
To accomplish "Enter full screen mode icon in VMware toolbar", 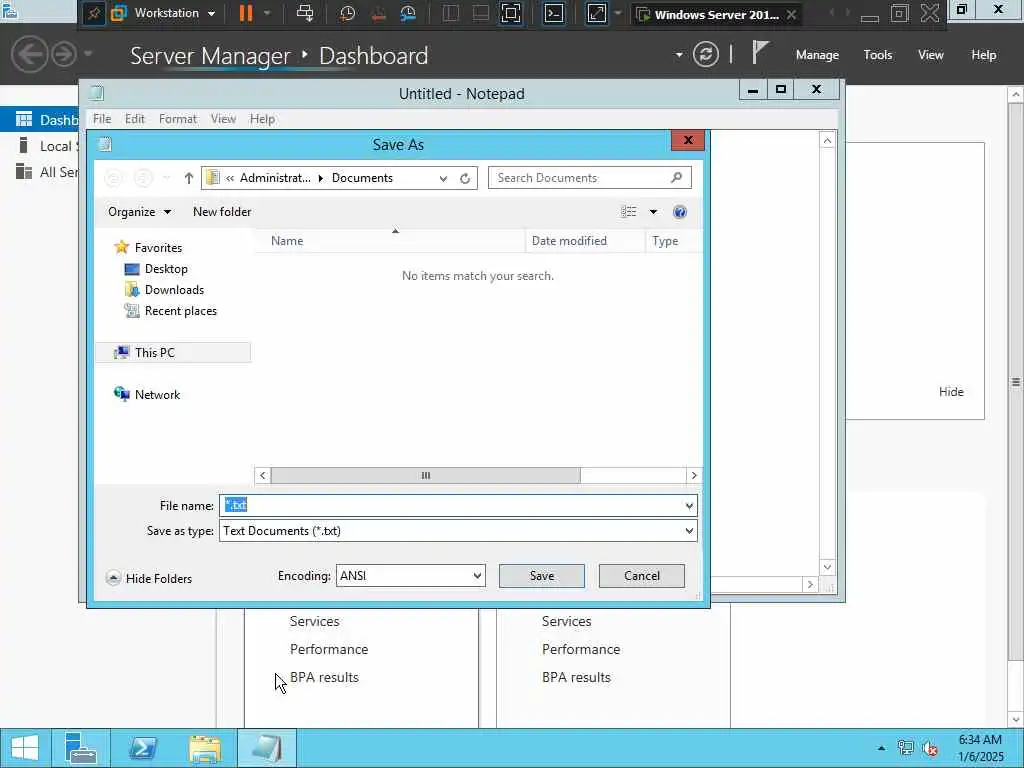I will tap(511, 13).
